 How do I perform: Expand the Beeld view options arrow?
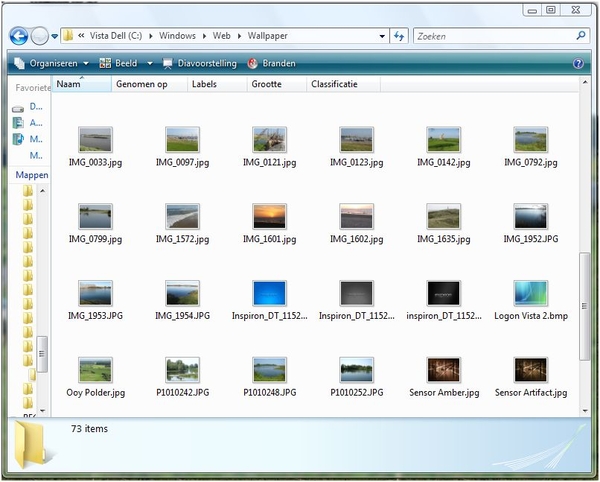[x=150, y=63]
